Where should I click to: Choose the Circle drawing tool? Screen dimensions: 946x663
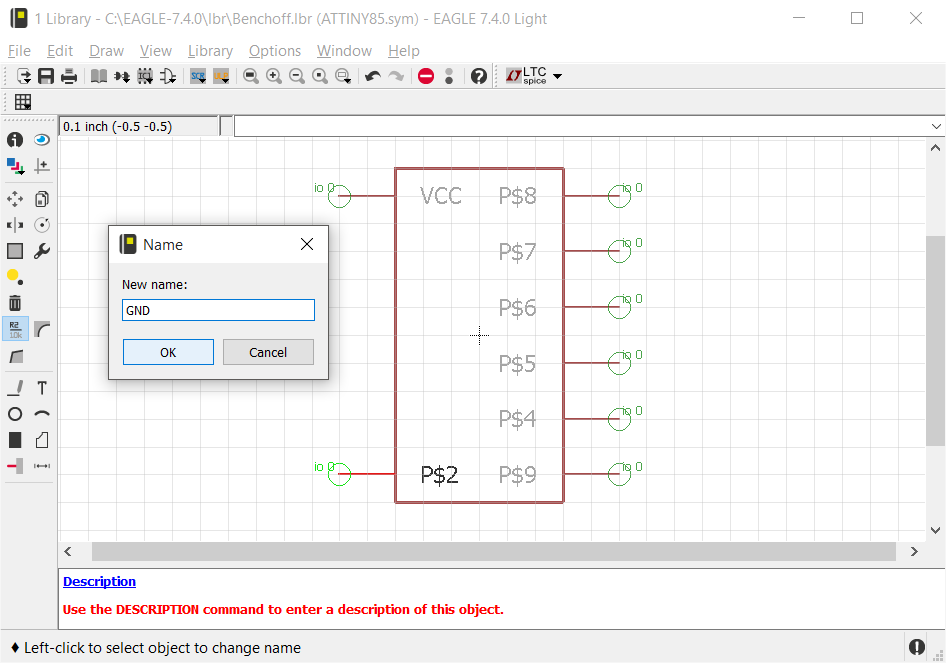[x=15, y=414]
